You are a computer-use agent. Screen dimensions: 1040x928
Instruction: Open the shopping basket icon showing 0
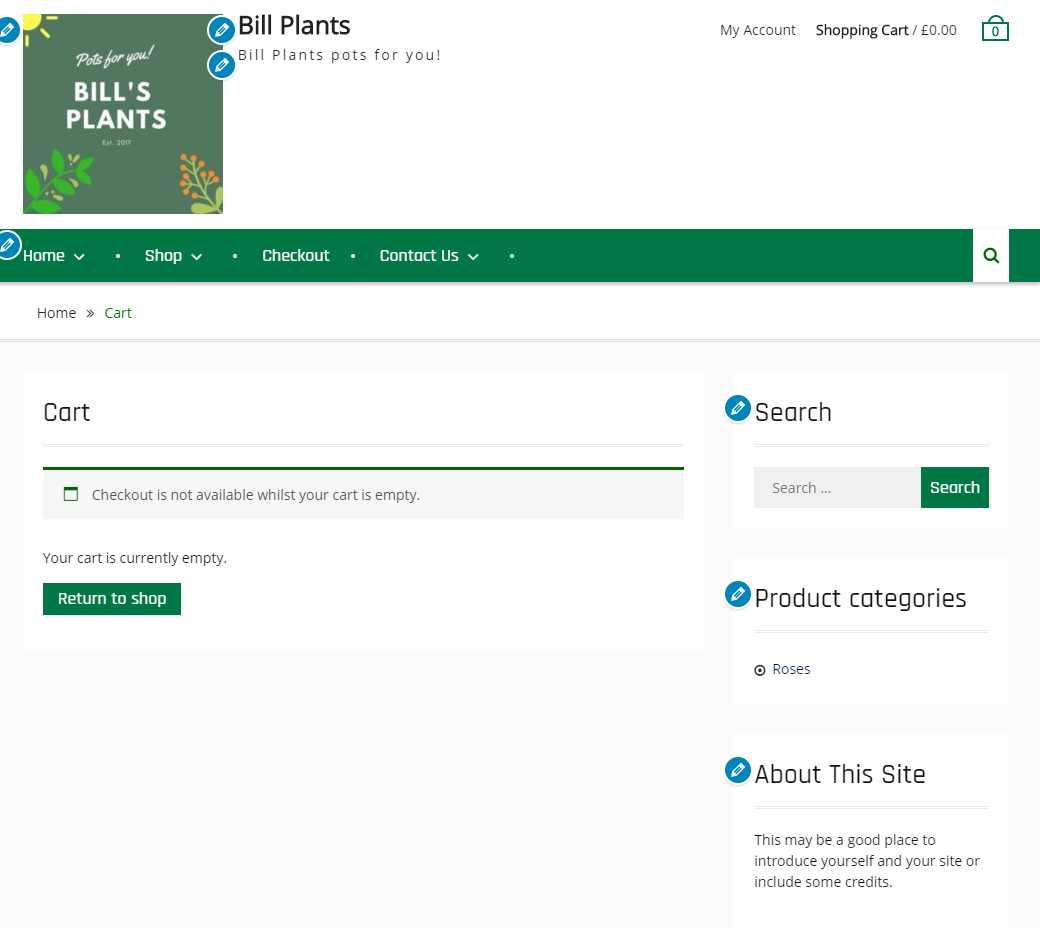tap(995, 29)
